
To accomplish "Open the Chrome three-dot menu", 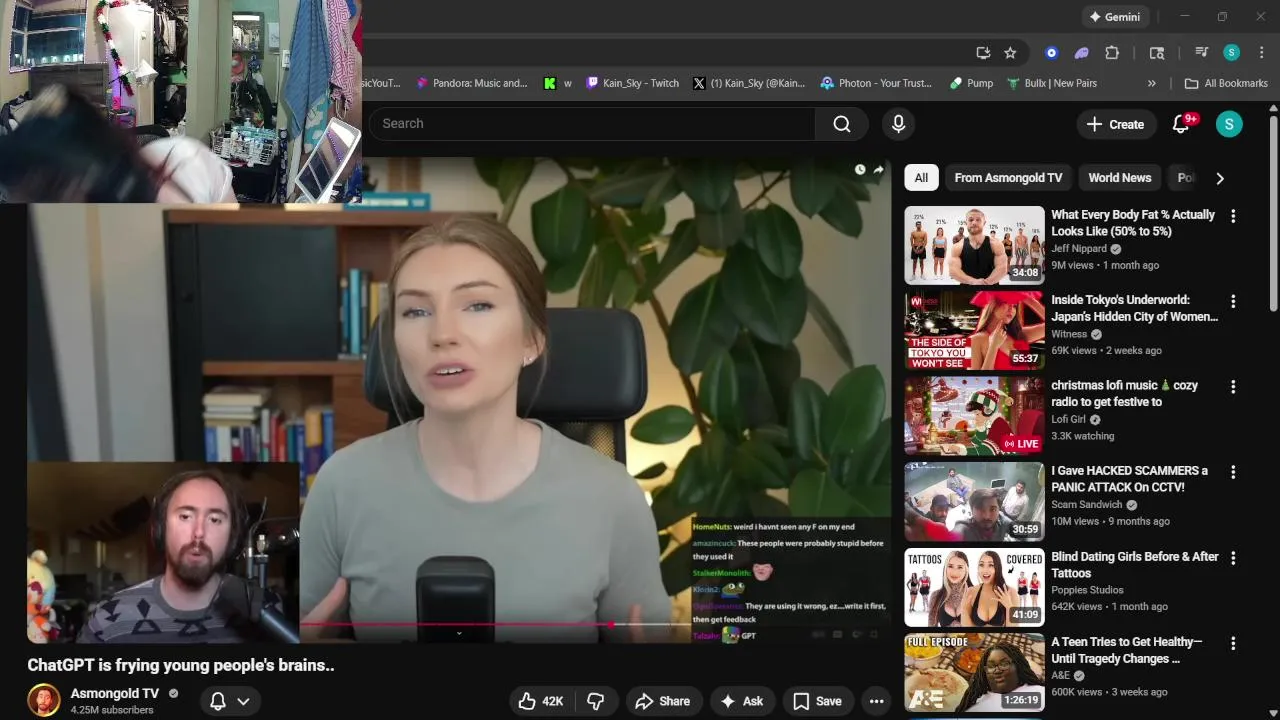I will (1261, 53).
